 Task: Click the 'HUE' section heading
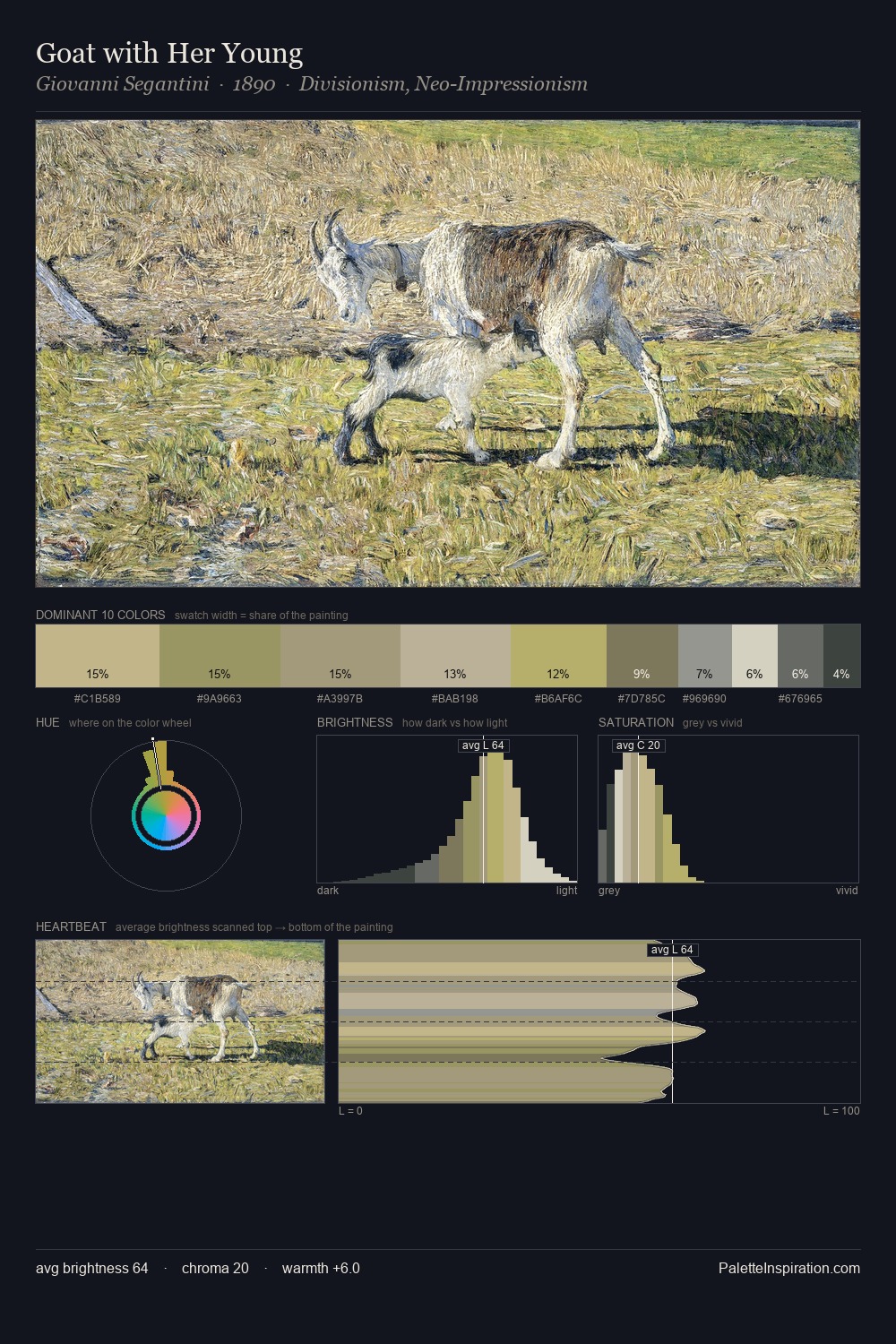[x=47, y=722]
